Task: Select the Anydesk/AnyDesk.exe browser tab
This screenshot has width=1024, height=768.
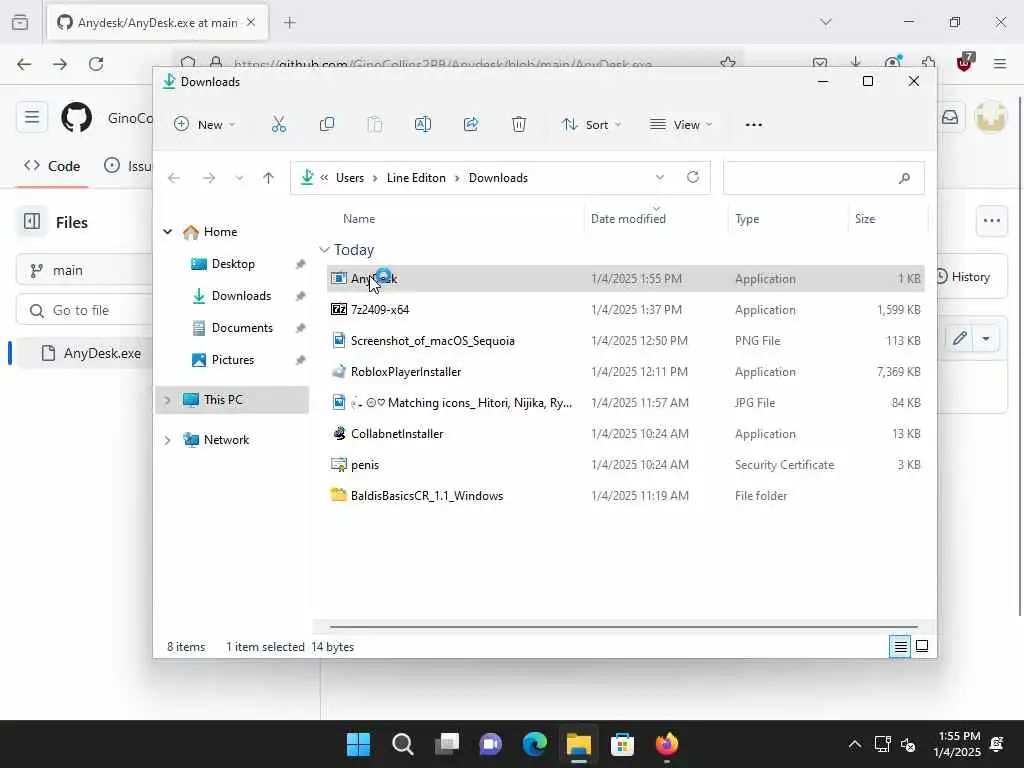Action: (x=157, y=23)
